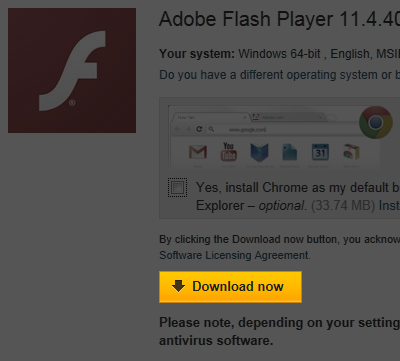
Task: Click the yellow Download now button
Action: [x=230, y=287]
